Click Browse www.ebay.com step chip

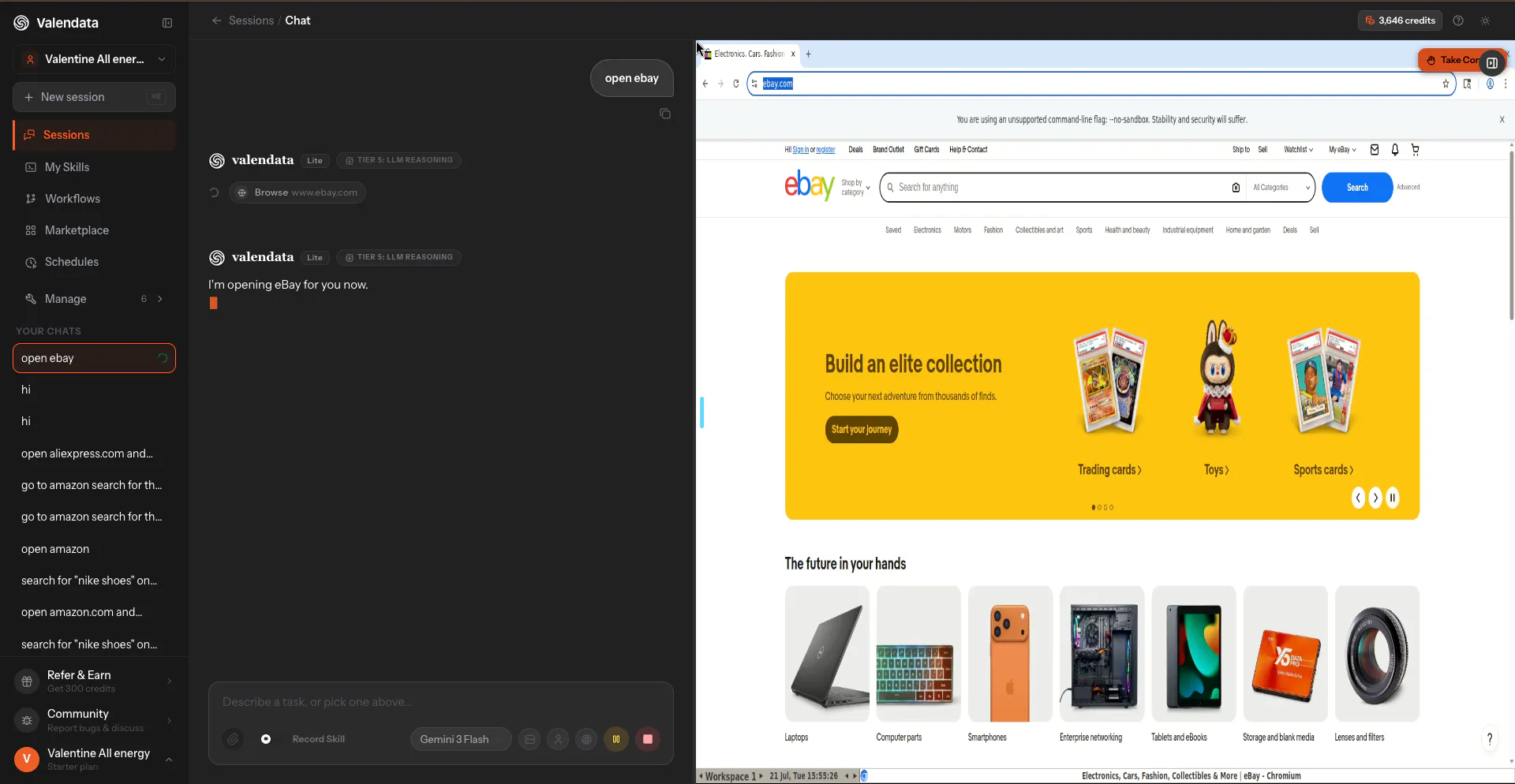pos(297,192)
